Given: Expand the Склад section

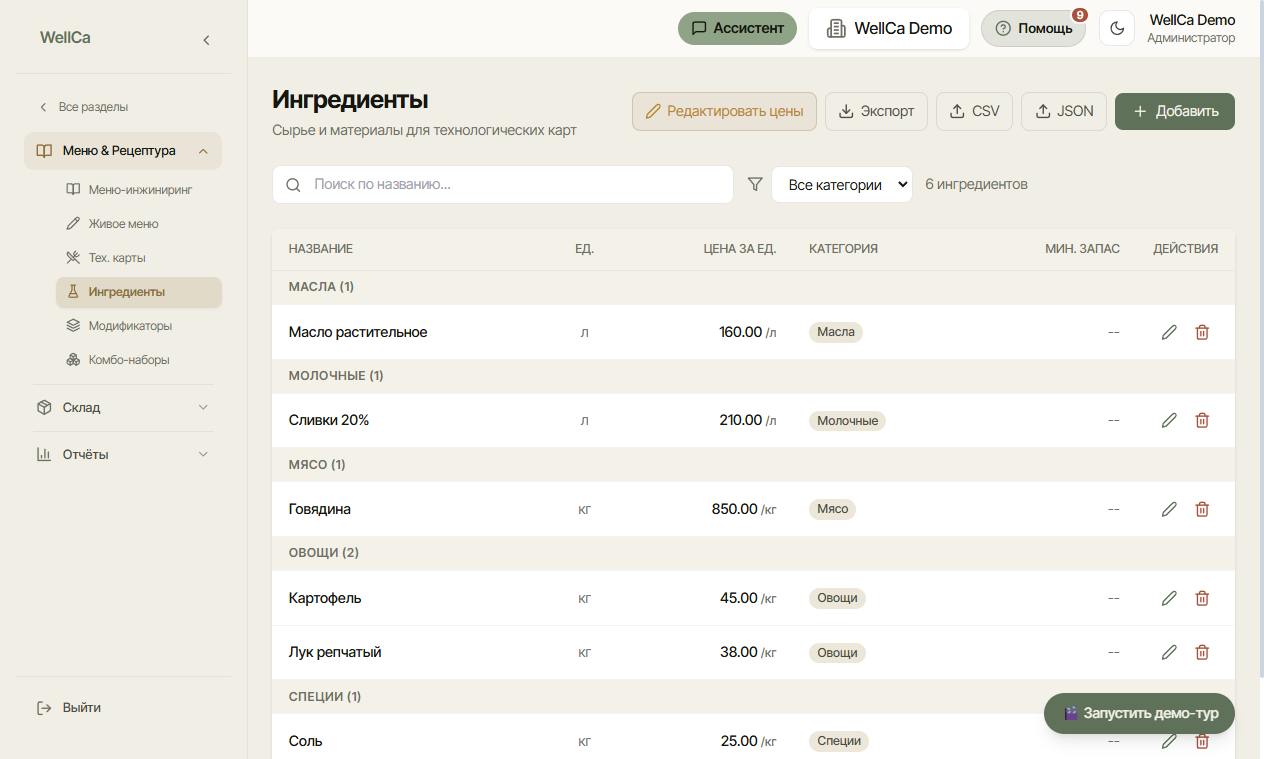Looking at the screenshot, I should [x=123, y=408].
